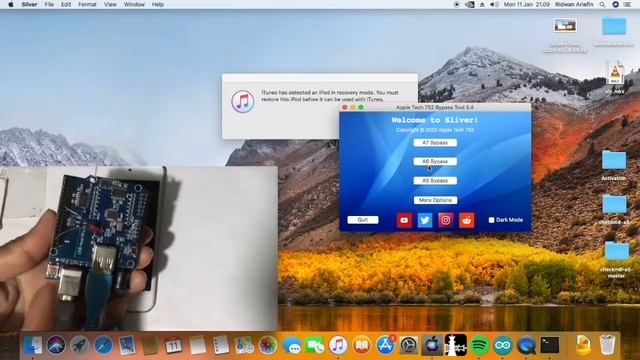
Task: Open More Options in Sliver
Action: [435, 200]
